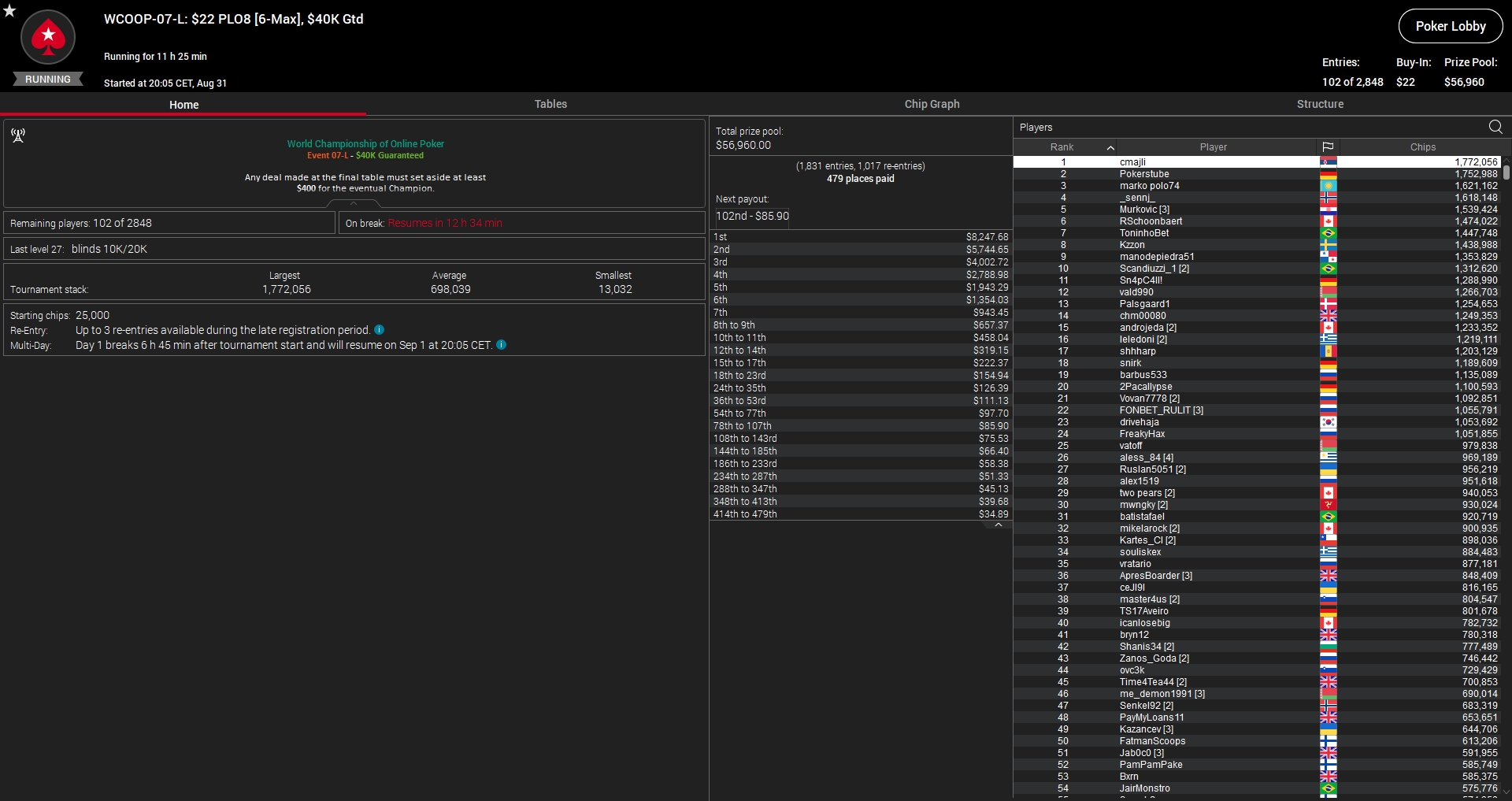Click the flag beside drivehaja
This screenshot has width=1512, height=801.
(x=1328, y=422)
